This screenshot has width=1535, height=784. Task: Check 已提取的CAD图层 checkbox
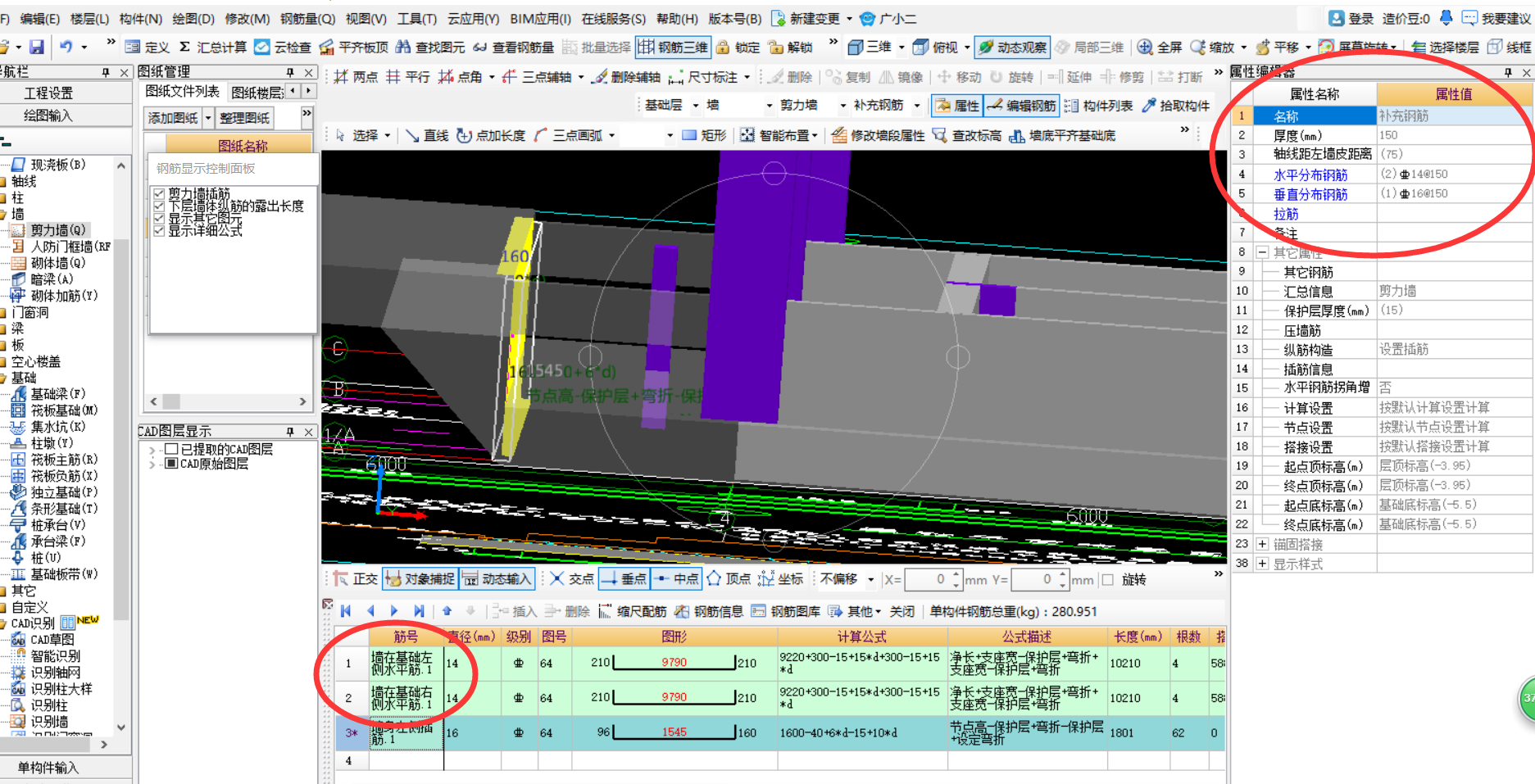coord(171,449)
